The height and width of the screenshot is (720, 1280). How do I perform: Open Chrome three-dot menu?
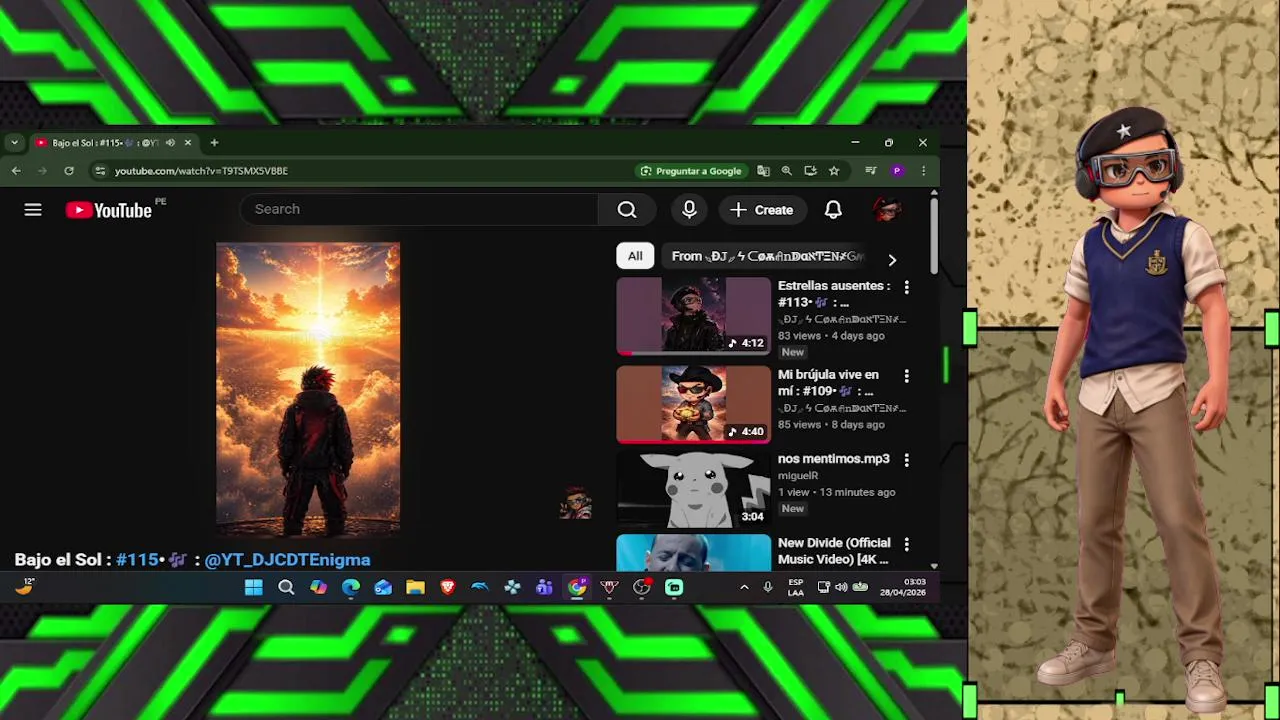923,171
